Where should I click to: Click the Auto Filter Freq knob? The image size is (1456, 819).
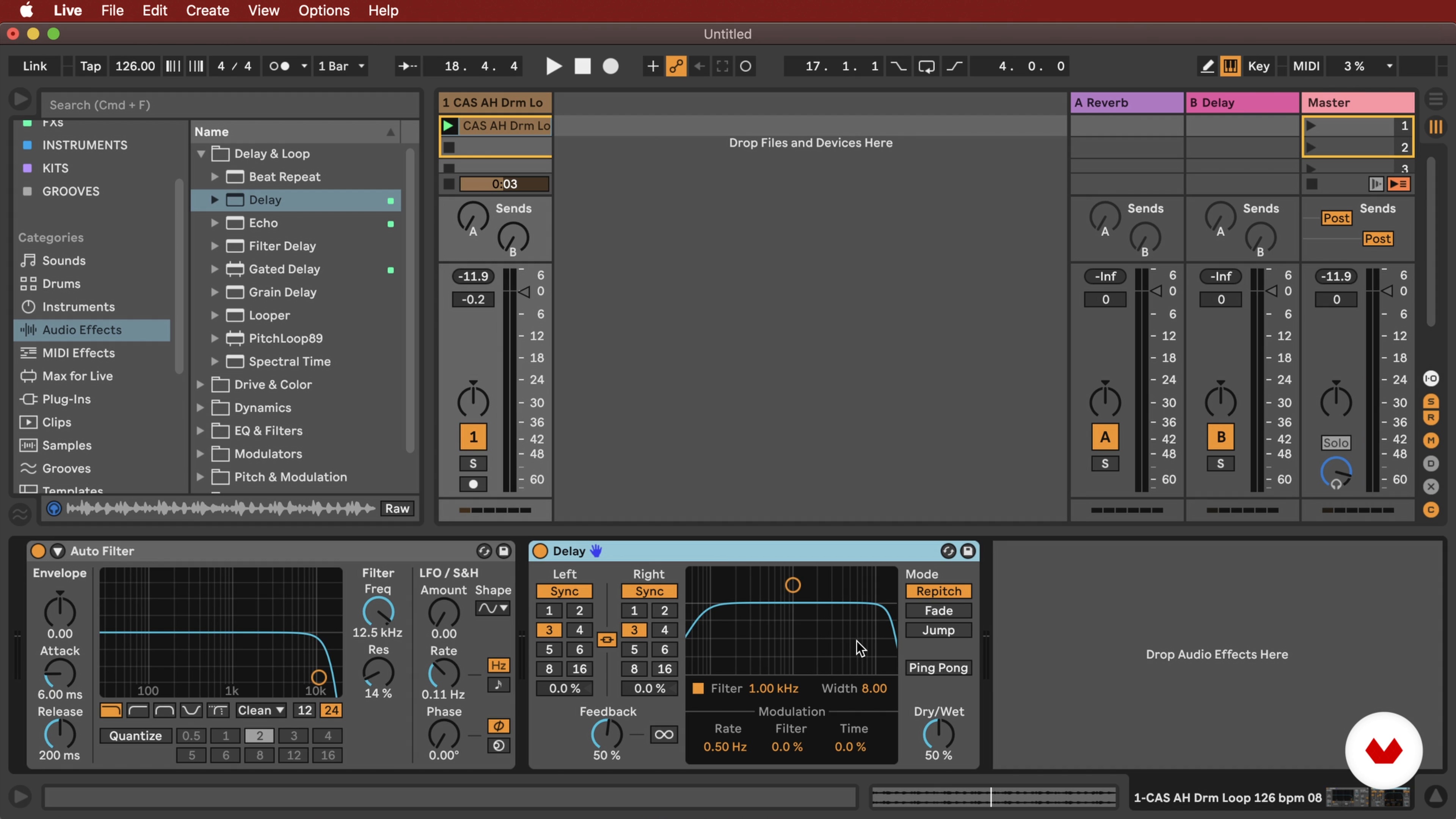coord(378,612)
